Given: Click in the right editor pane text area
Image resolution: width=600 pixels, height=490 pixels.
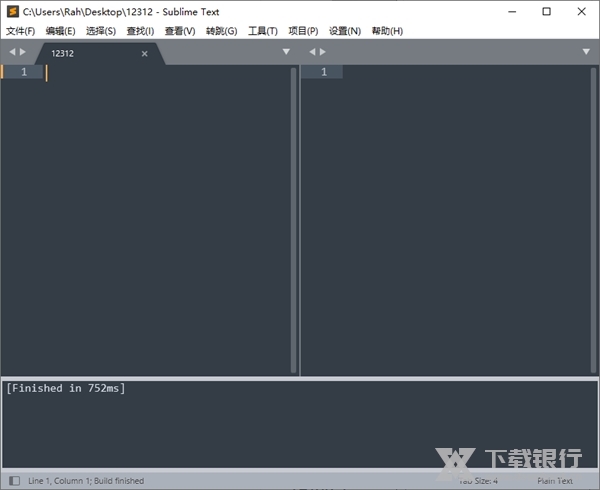Looking at the screenshot, I should coord(466,220).
